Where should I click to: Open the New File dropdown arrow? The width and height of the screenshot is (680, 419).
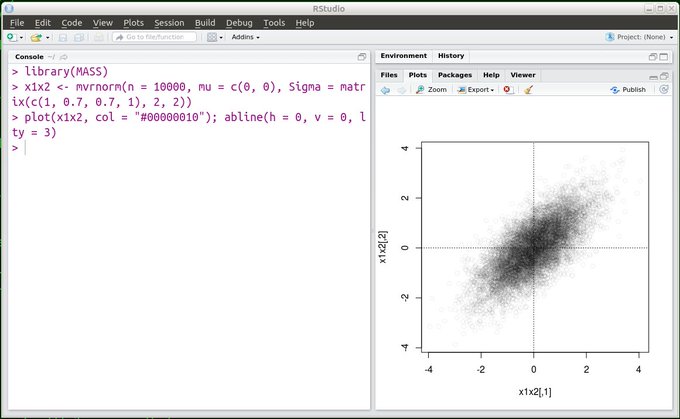21,38
